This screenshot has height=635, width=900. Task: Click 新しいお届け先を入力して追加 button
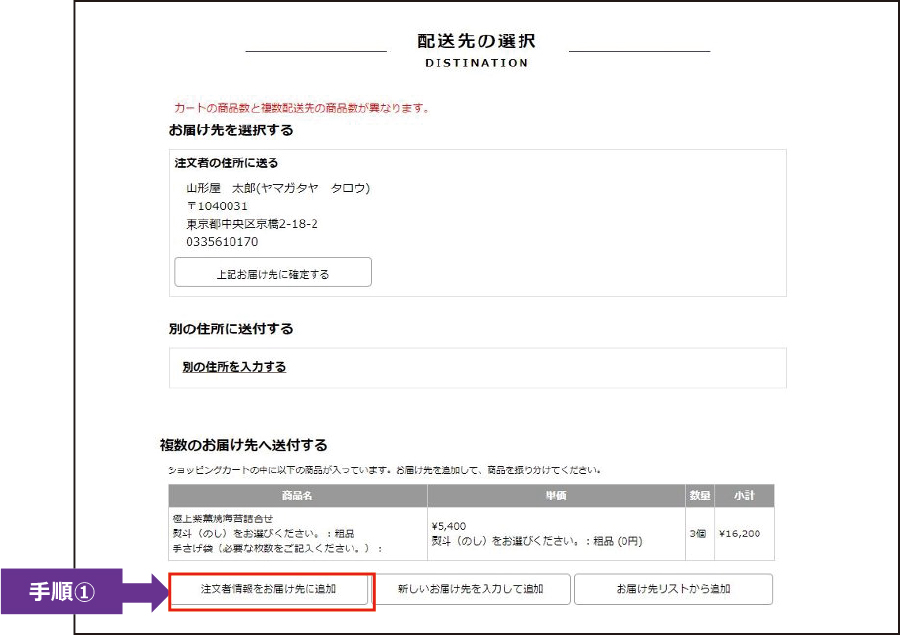point(470,589)
